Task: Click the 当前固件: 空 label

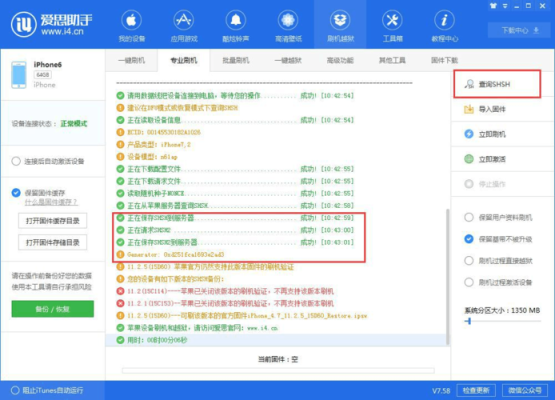Action: coord(278,359)
